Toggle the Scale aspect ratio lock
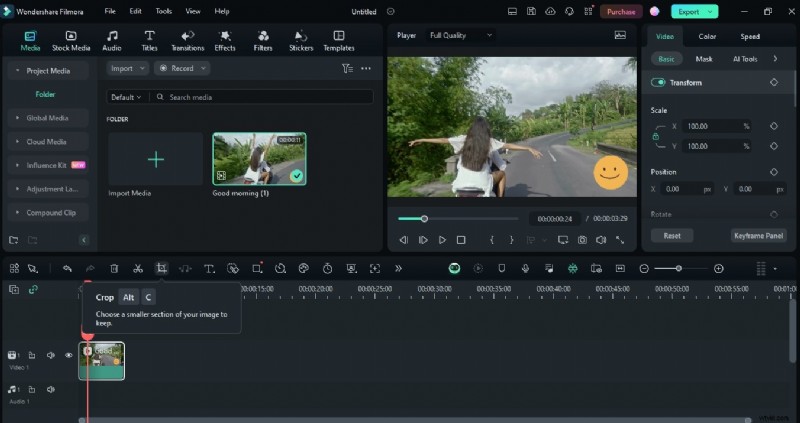The height and width of the screenshot is (423, 800). point(656,136)
